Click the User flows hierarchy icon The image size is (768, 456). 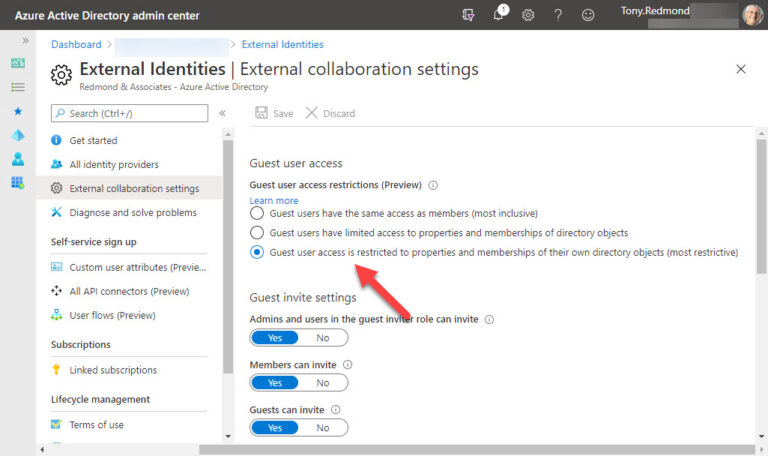click(56, 315)
